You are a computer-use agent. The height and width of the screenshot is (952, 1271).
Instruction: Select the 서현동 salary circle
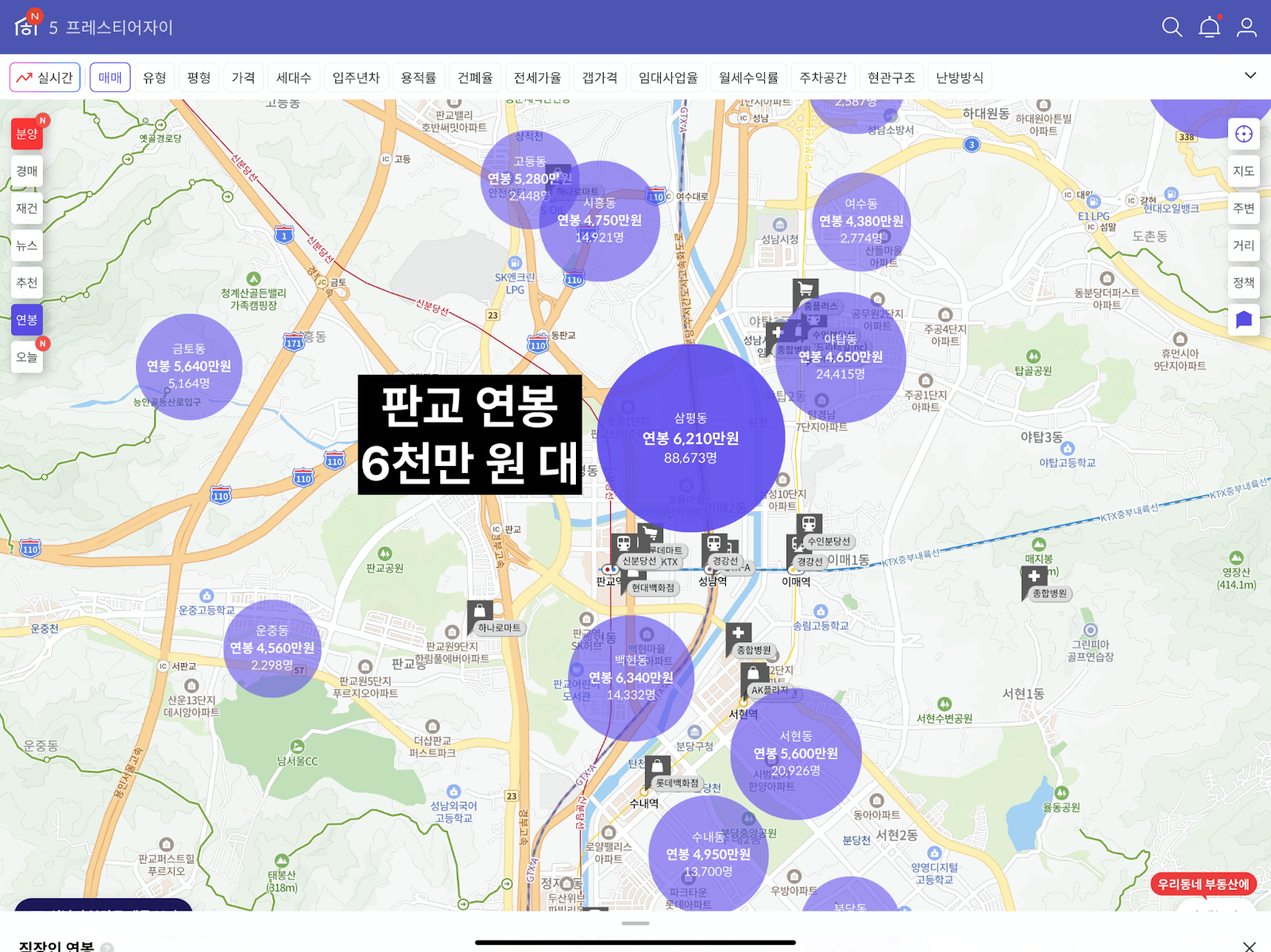click(796, 754)
